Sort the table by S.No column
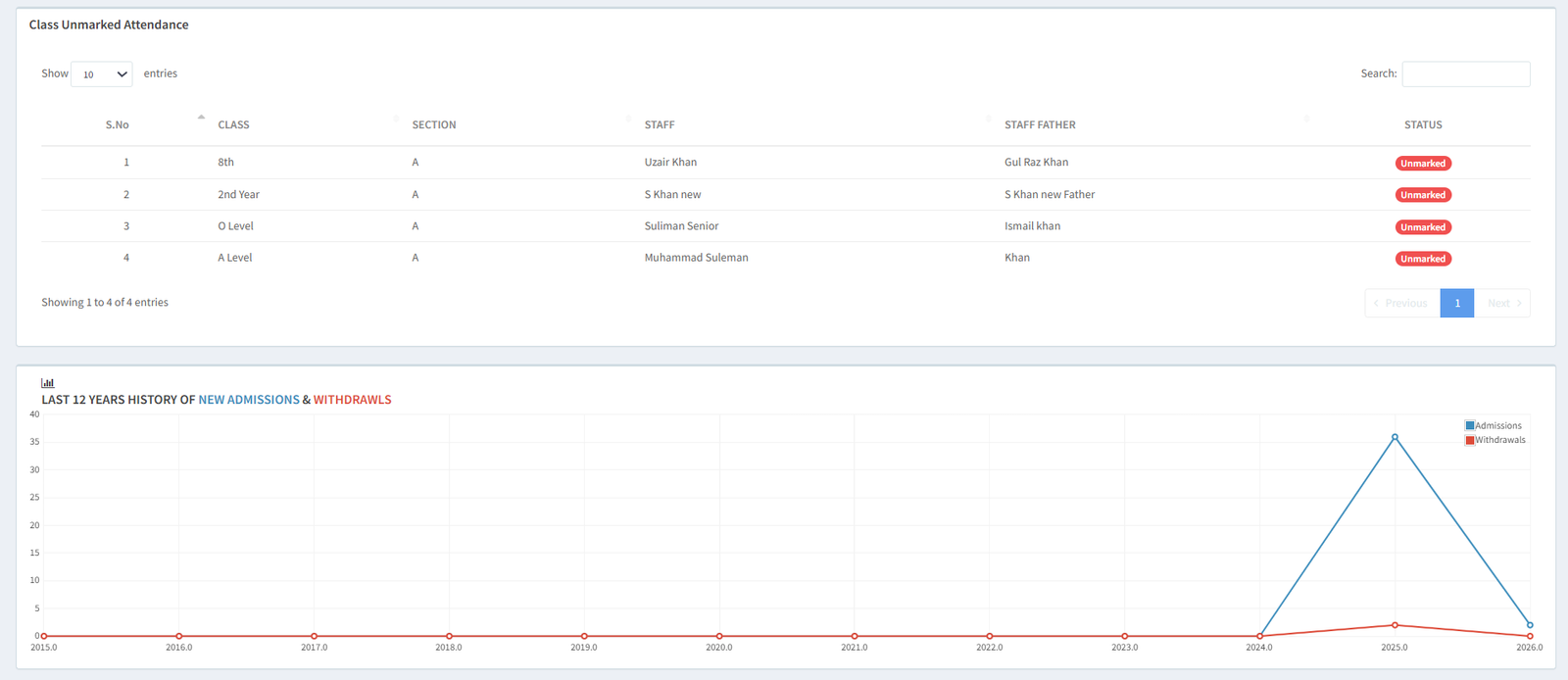Viewport: 1568px width, 680px height. (x=118, y=125)
